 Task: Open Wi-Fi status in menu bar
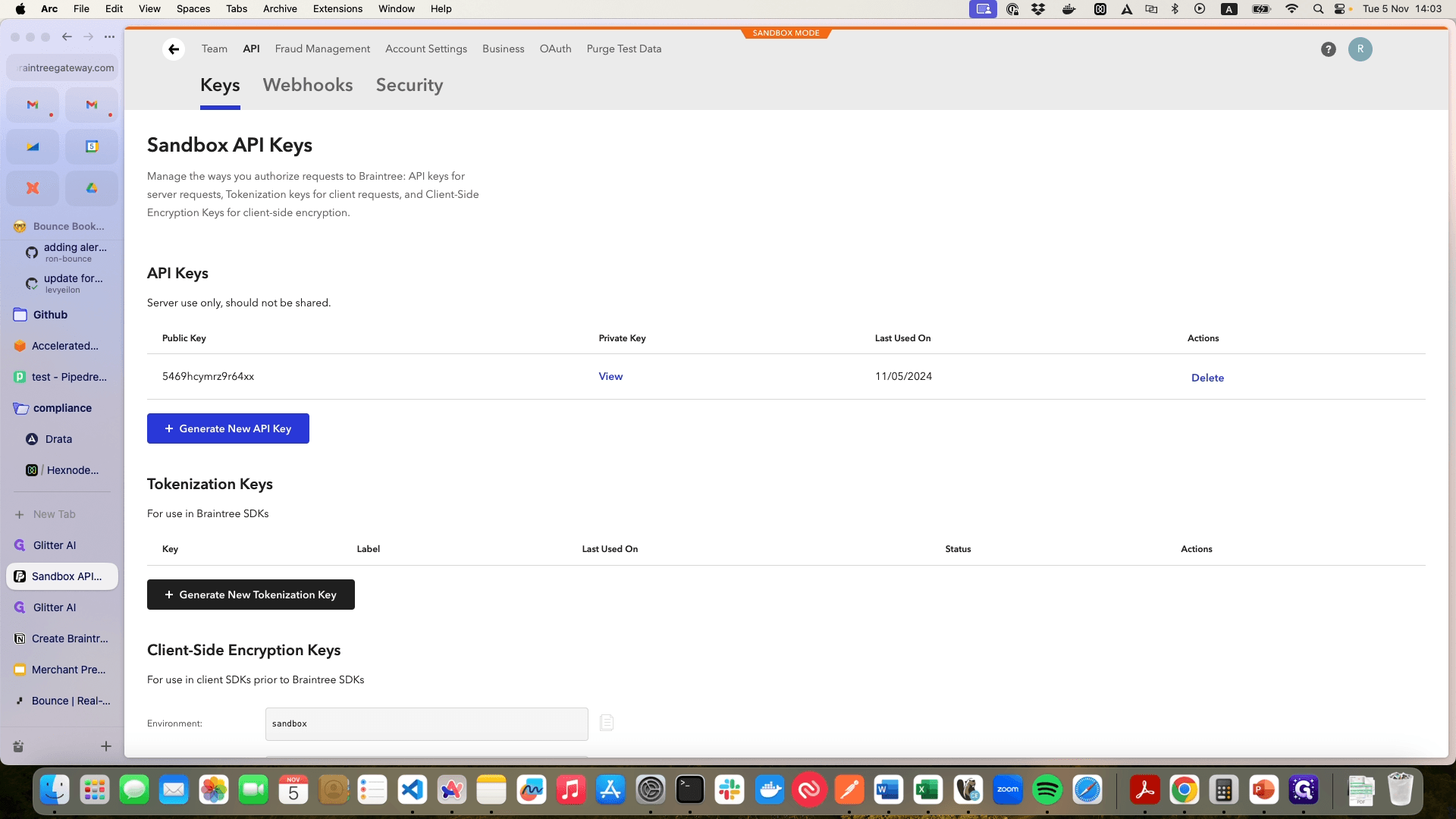[x=1291, y=9]
